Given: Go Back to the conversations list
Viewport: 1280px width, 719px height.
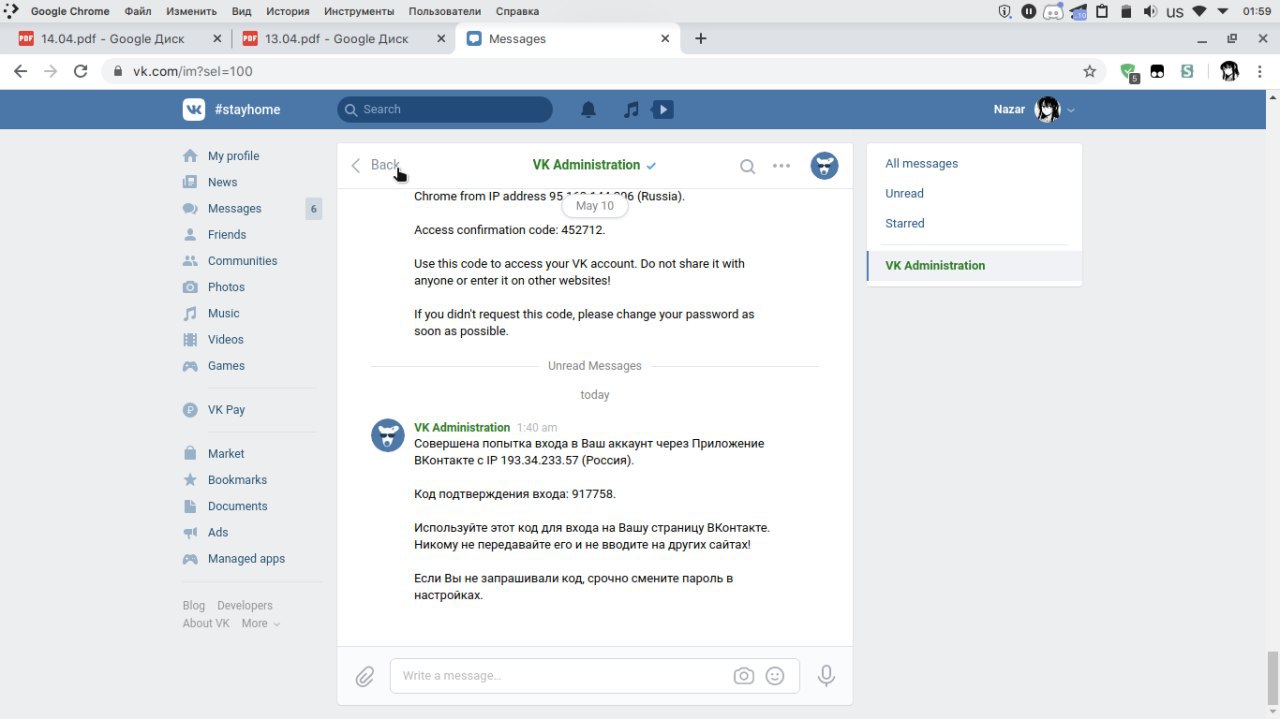Looking at the screenshot, I should click(x=375, y=165).
